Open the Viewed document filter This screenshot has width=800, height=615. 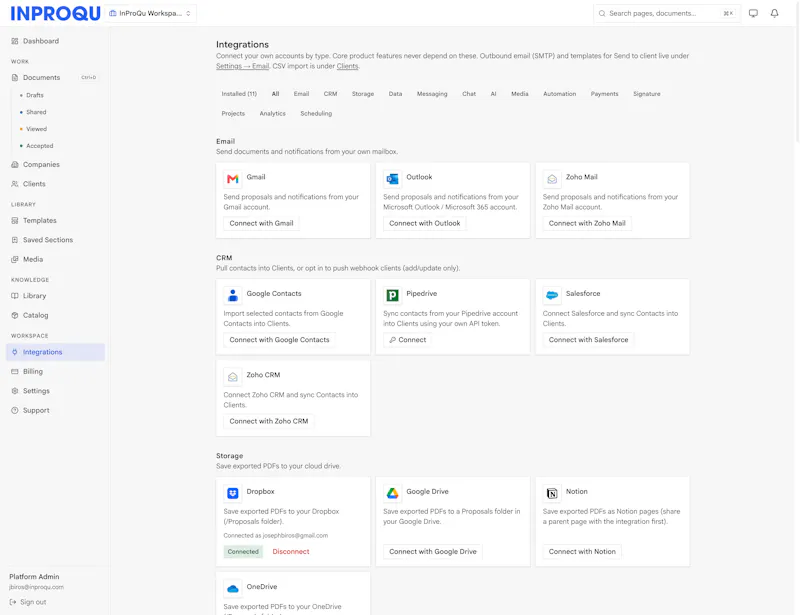click(x=36, y=129)
